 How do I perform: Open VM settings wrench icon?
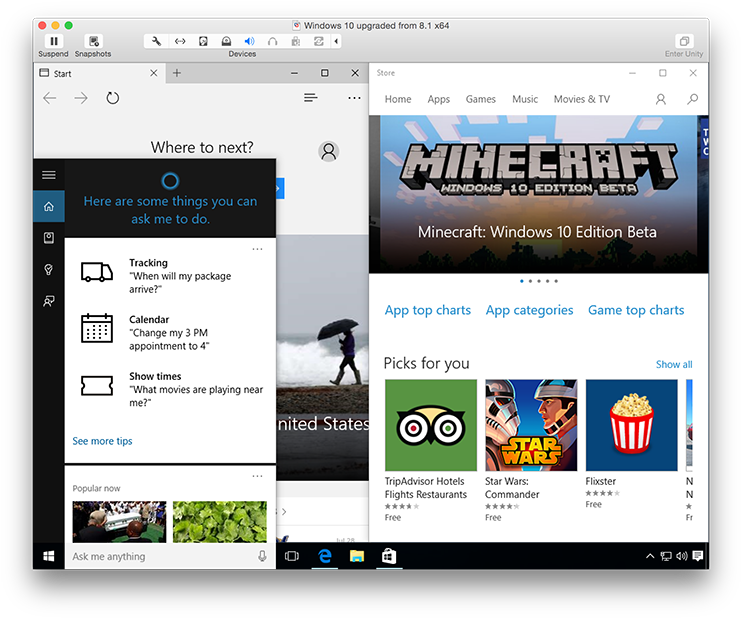[x=156, y=41]
